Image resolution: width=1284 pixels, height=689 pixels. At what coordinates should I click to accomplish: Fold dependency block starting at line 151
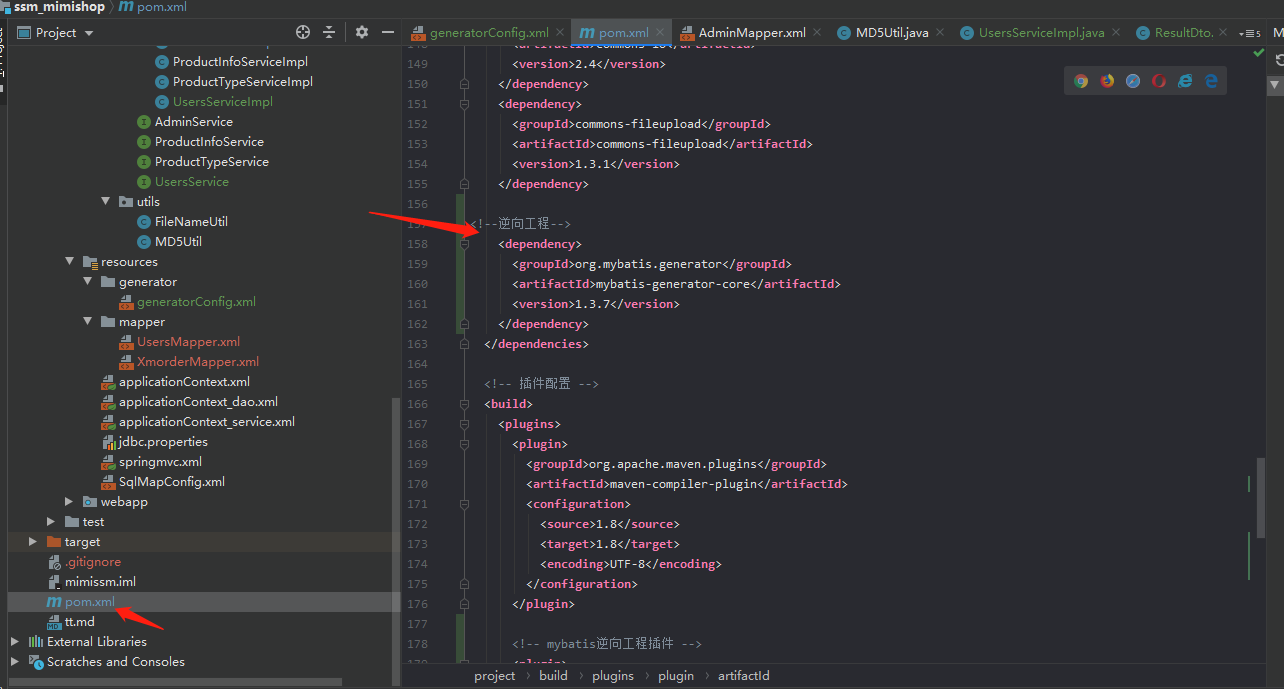[x=465, y=104]
